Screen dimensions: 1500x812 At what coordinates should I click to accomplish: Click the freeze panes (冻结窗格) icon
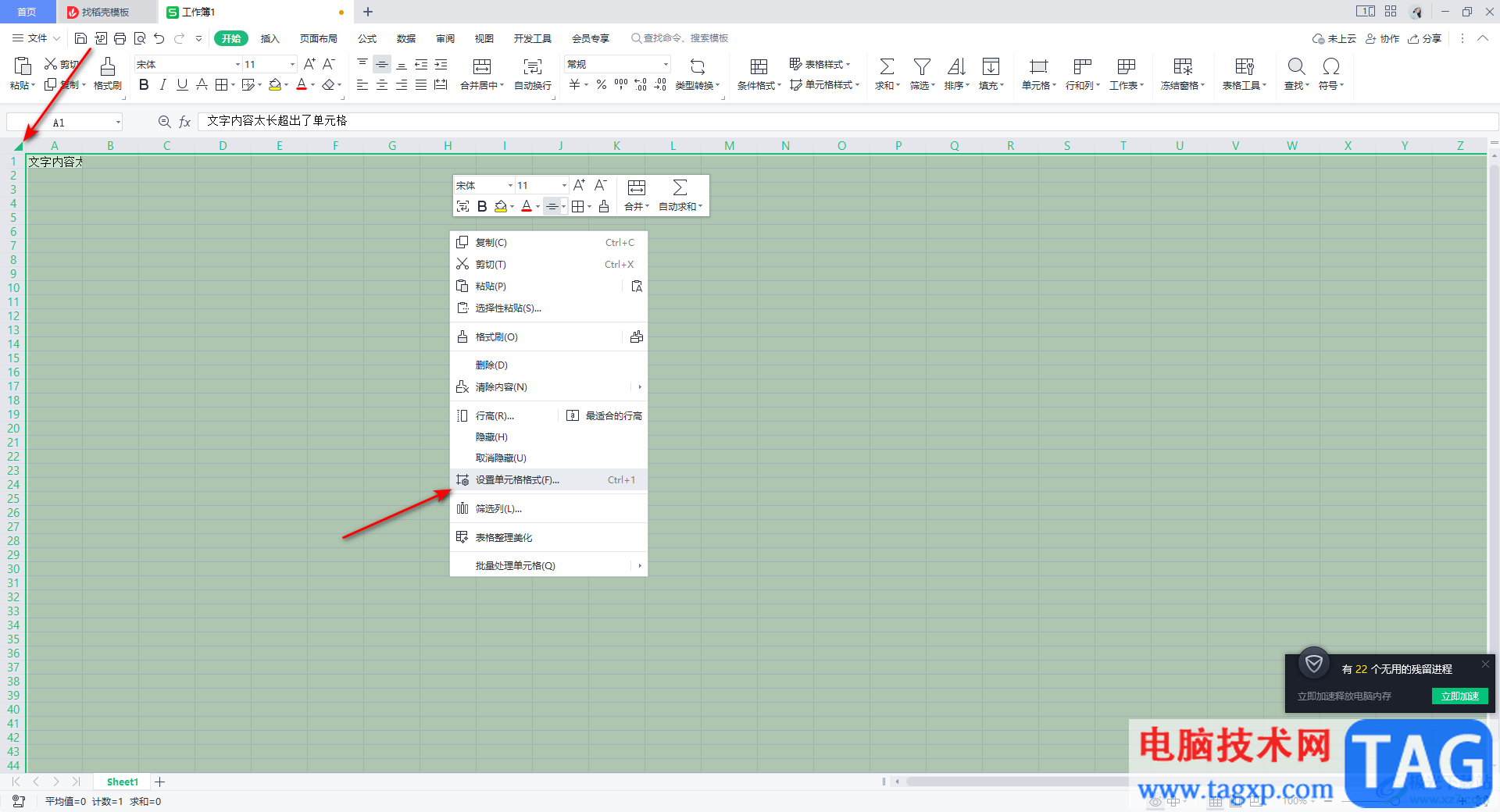point(1183,66)
